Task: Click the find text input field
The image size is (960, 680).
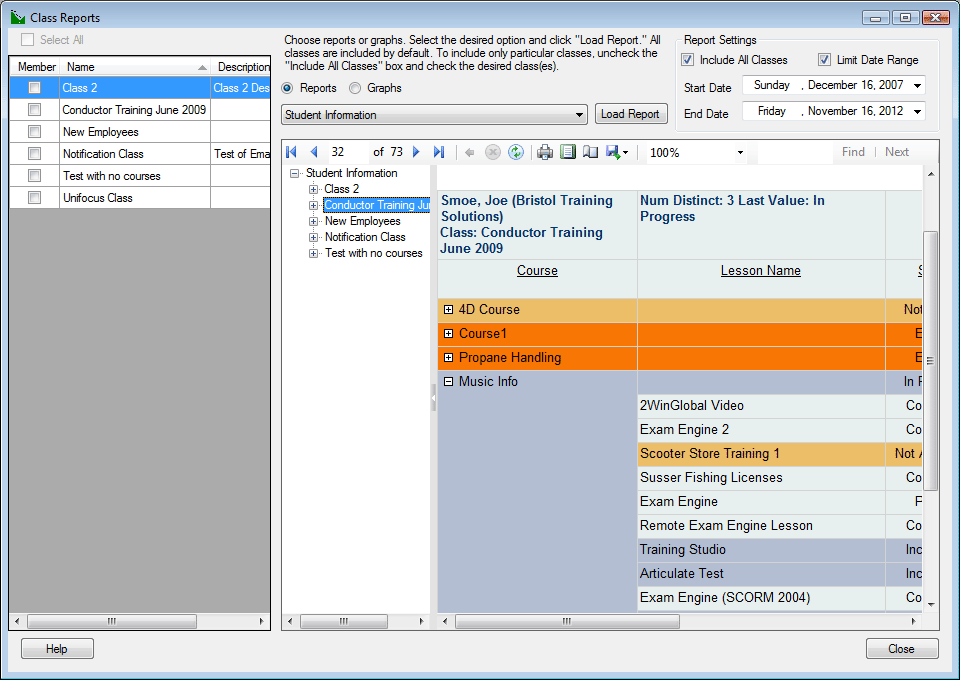Action: [795, 152]
